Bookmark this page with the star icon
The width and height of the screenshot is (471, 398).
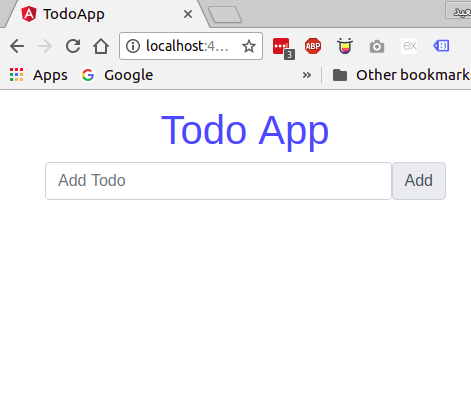point(249,46)
